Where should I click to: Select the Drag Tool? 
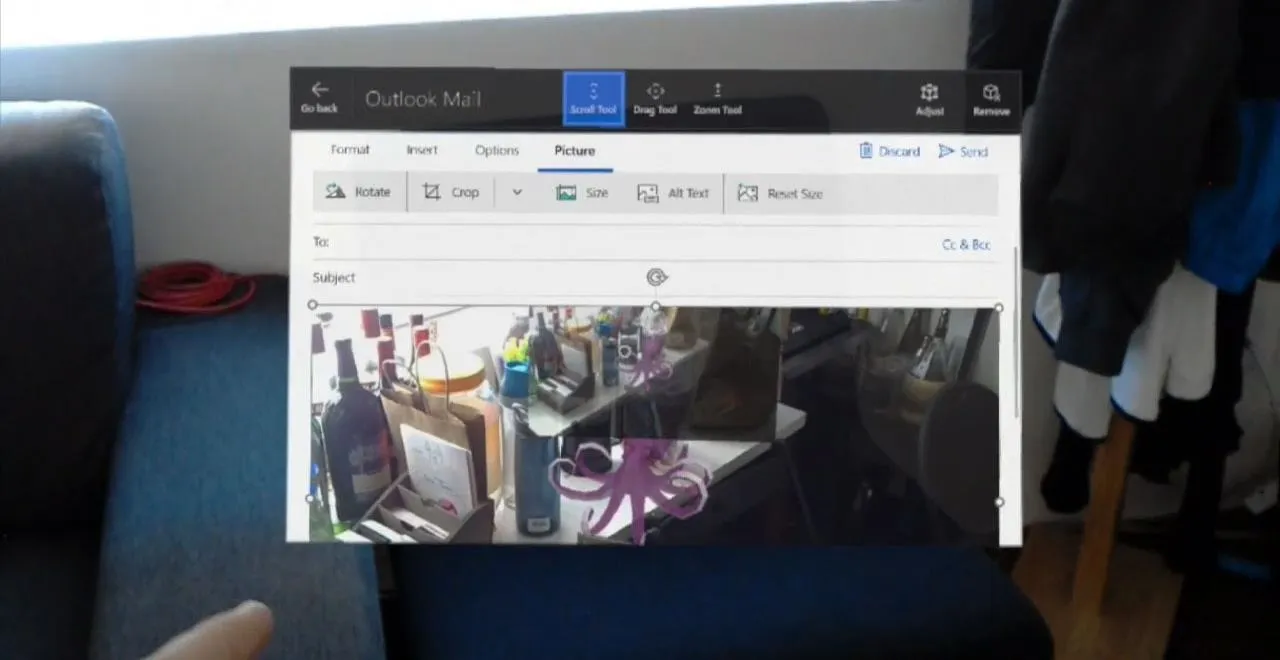[655, 98]
